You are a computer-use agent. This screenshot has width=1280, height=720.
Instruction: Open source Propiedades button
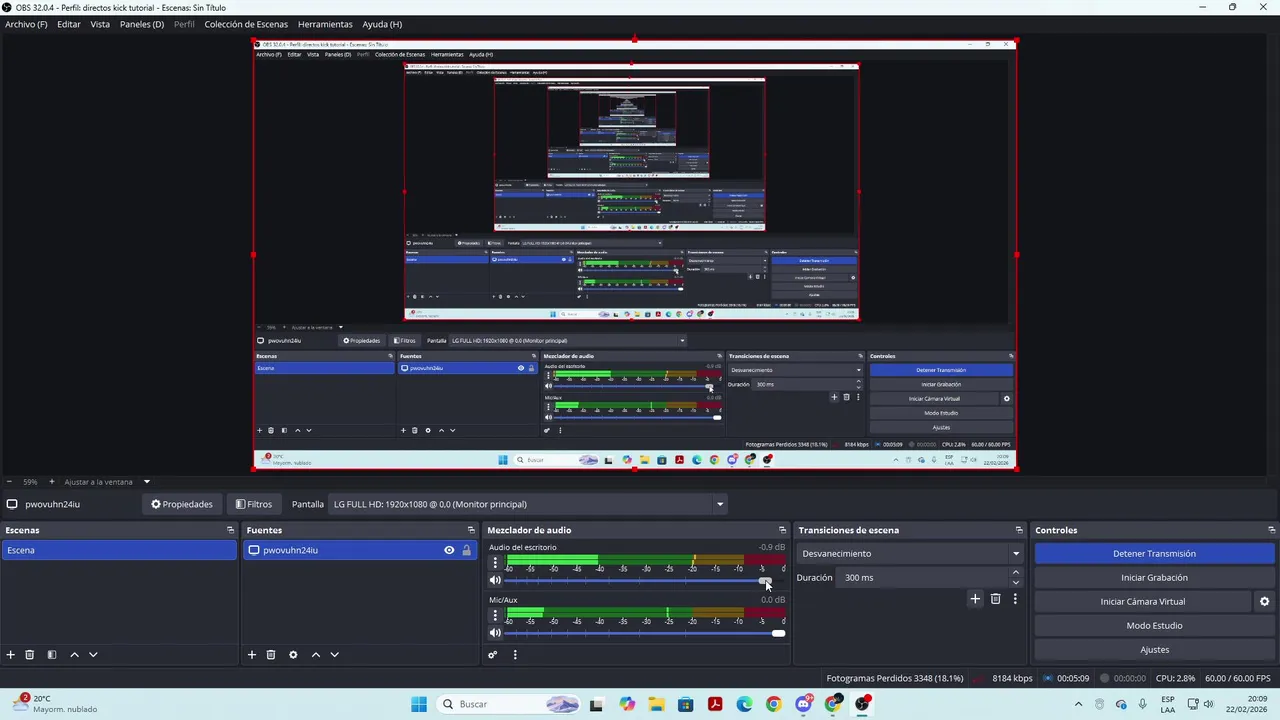pos(181,504)
